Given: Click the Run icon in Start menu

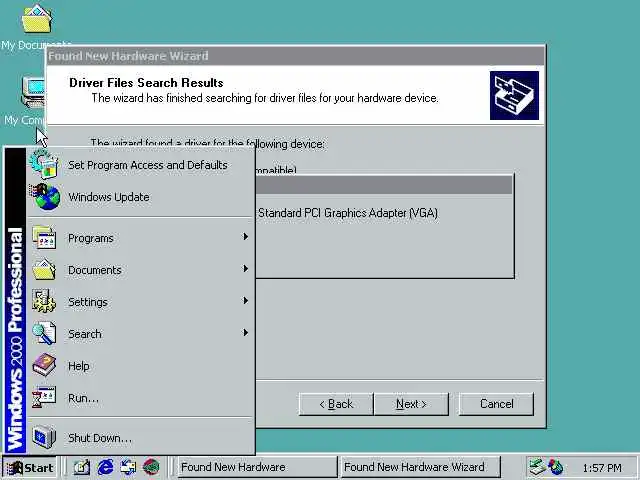Looking at the screenshot, I should (x=44, y=397).
